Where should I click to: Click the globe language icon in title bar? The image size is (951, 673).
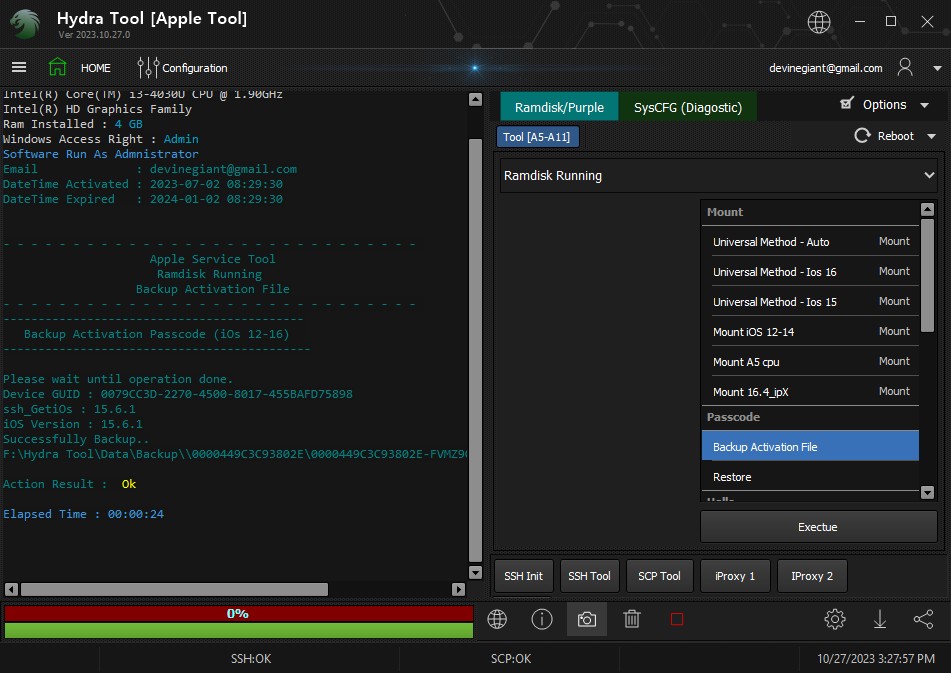click(819, 22)
